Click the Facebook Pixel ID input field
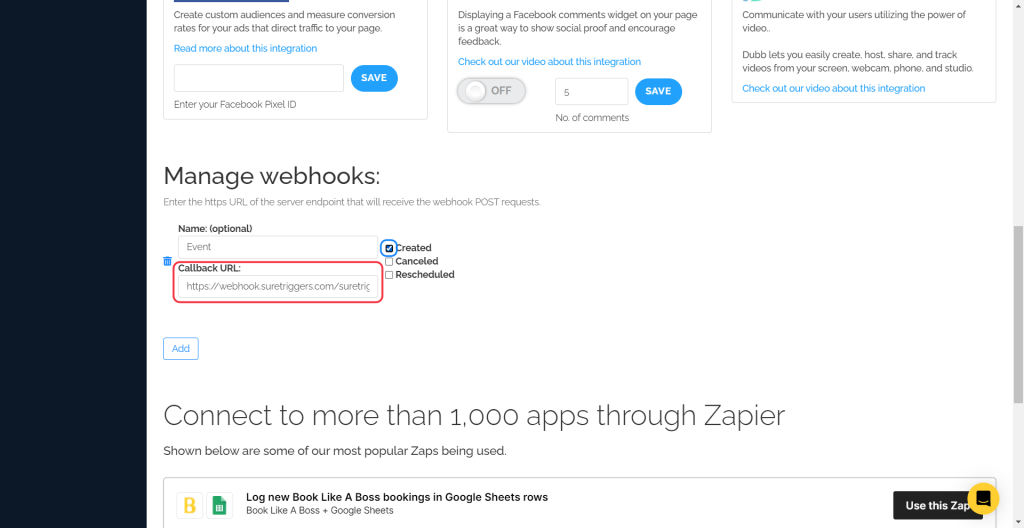The image size is (1024, 528). (x=258, y=78)
